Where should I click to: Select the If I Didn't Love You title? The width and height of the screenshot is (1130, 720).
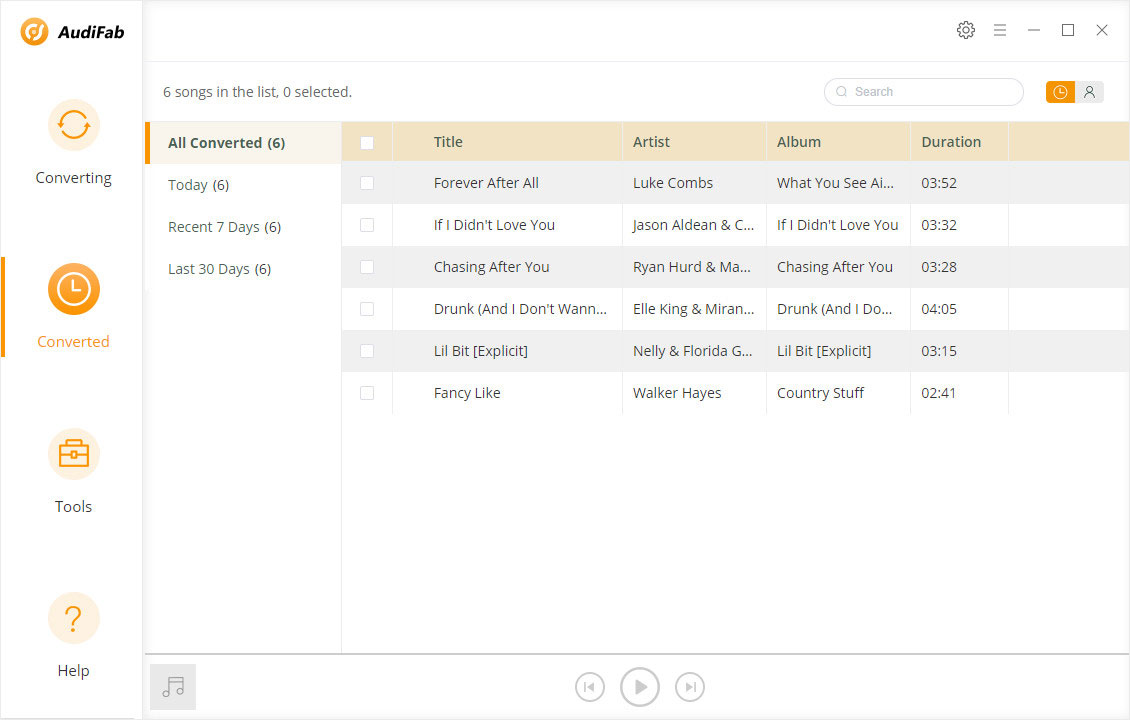pyautogui.click(x=494, y=225)
